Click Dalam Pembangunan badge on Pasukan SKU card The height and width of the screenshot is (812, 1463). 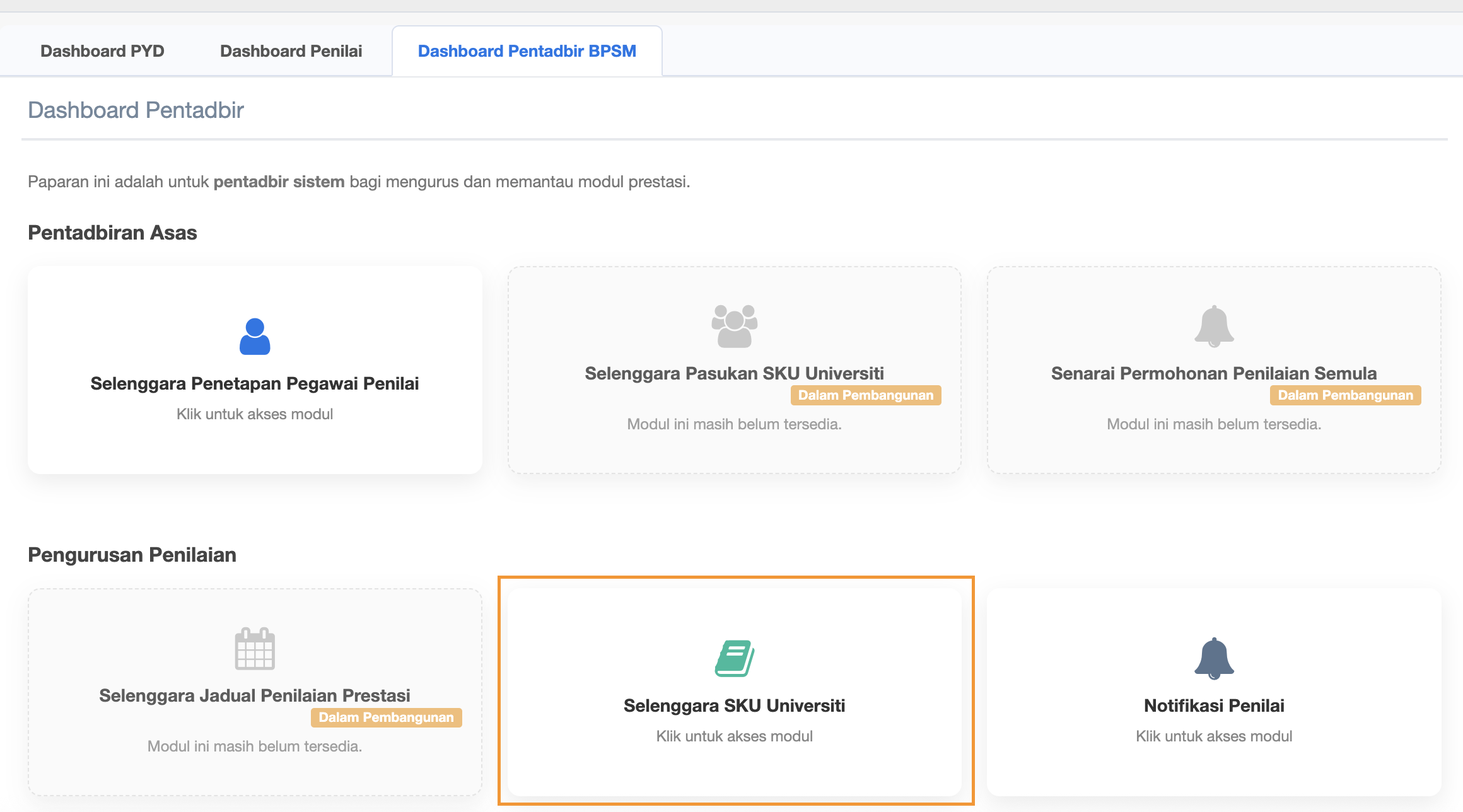(866, 395)
